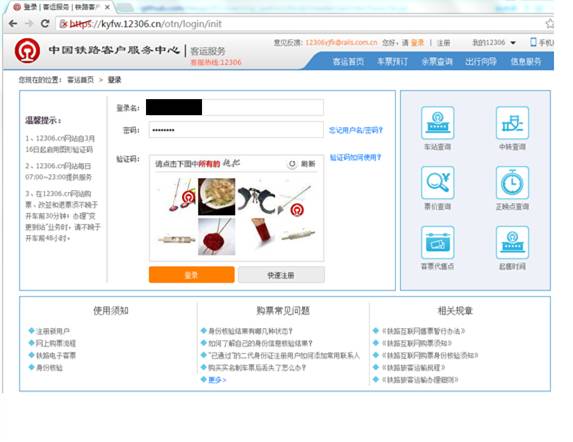Open the 身份核验结果有哪几种状态? question

click(250, 331)
